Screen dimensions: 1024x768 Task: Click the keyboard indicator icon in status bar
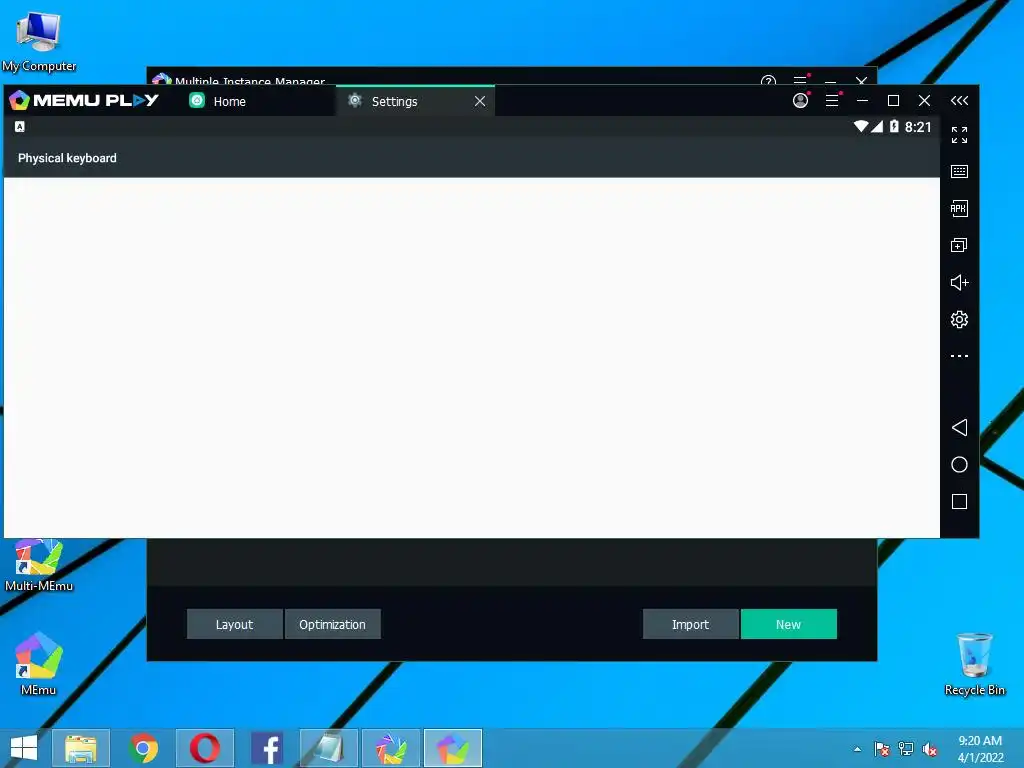coord(20,127)
